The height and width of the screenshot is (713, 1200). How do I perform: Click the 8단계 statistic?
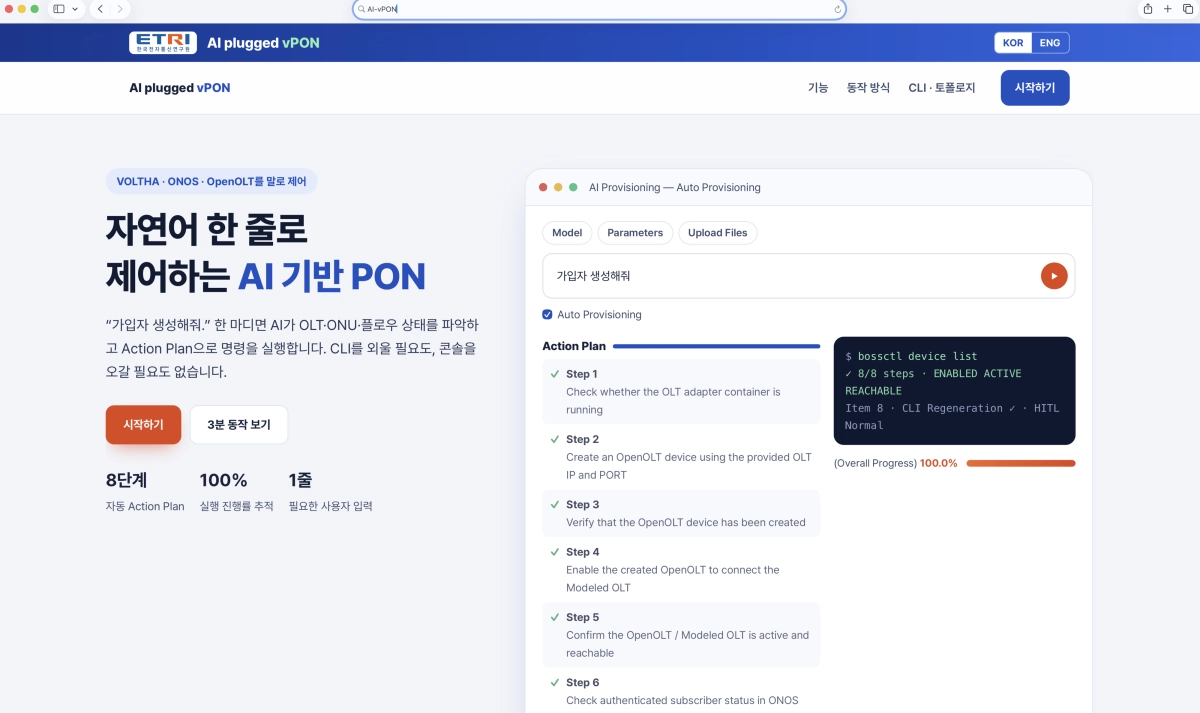126,480
